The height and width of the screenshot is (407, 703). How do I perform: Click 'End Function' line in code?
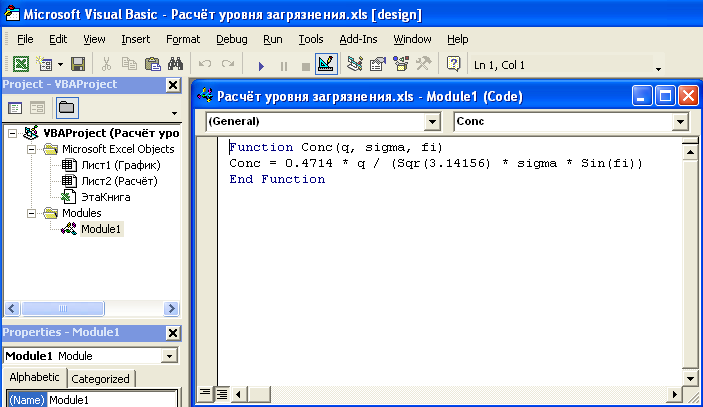tap(277, 179)
